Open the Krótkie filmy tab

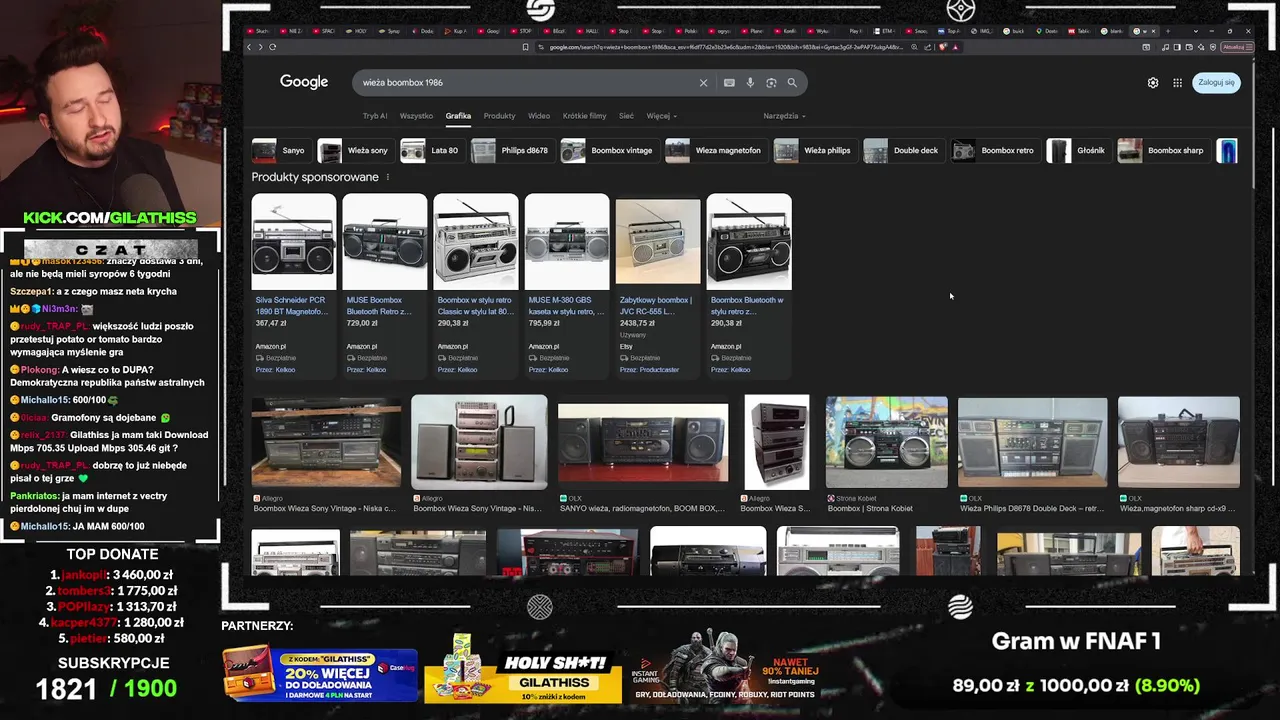click(584, 116)
